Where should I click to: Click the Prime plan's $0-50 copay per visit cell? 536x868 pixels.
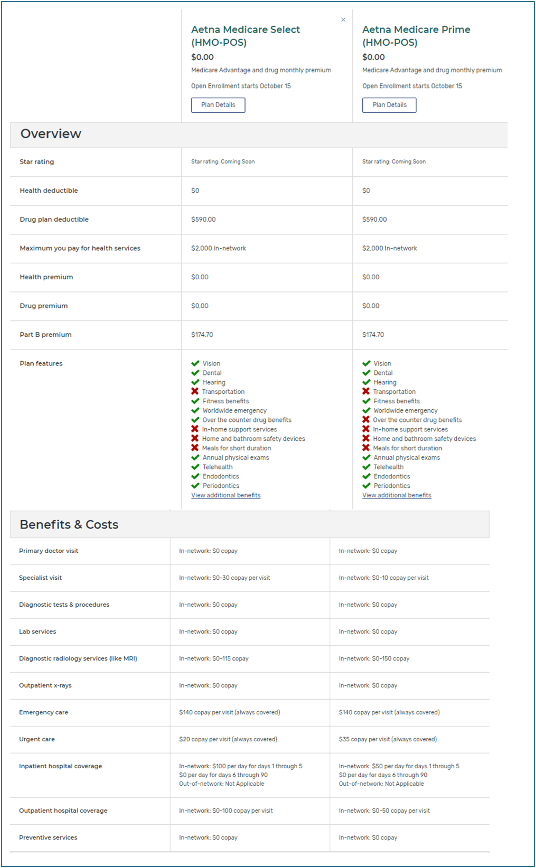click(384, 810)
